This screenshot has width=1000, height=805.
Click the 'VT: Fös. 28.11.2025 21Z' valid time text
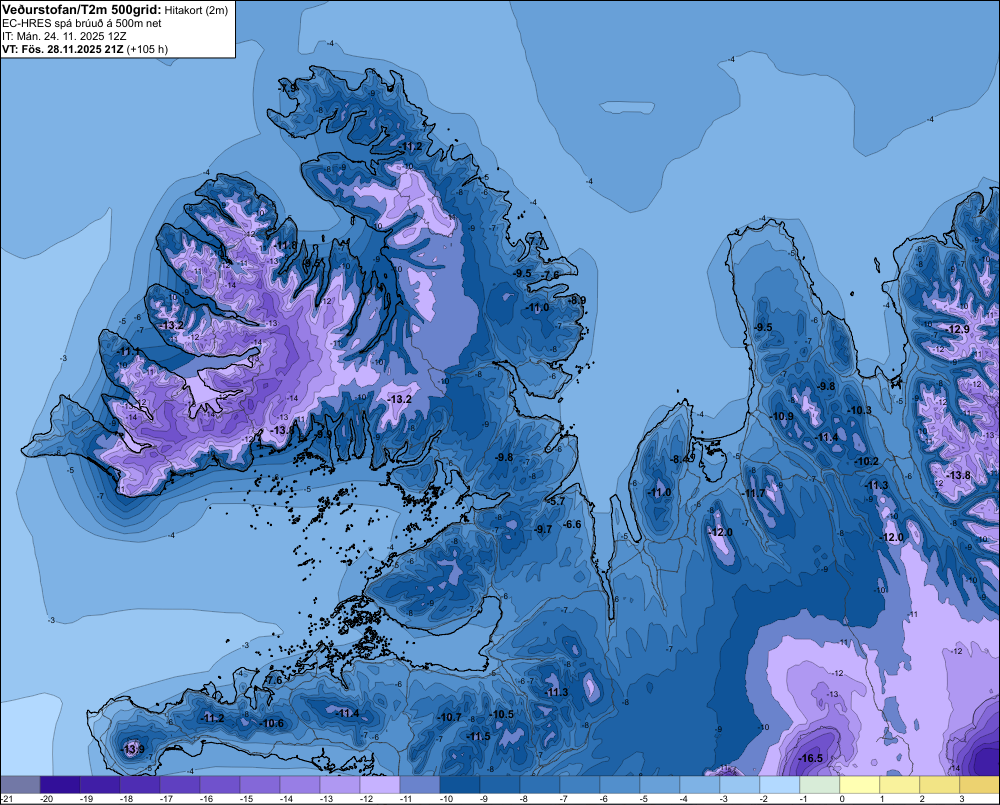62,49
